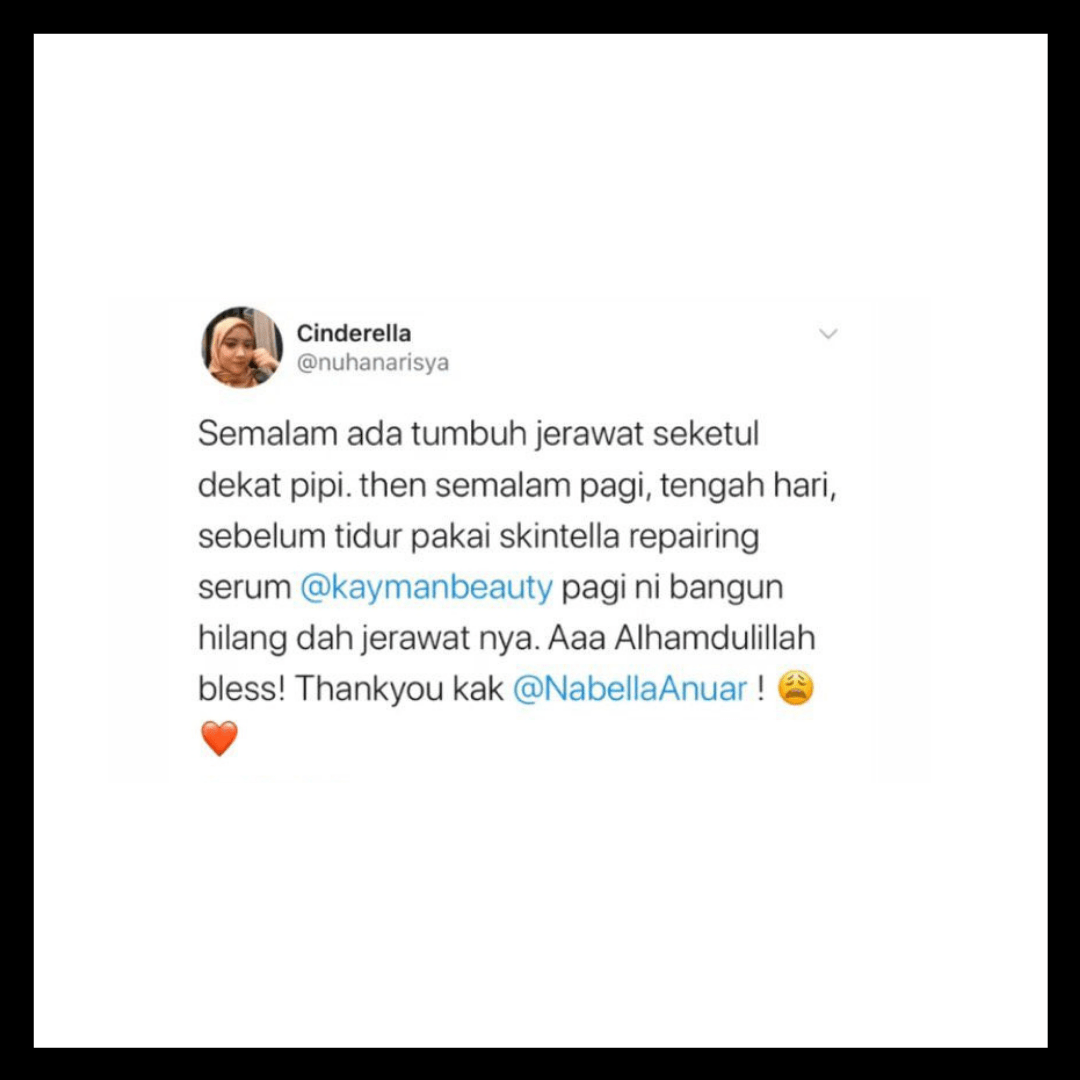Click the words 'dekat pipi.'
The height and width of the screenshot is (1080, 1080).
point(276,486)
